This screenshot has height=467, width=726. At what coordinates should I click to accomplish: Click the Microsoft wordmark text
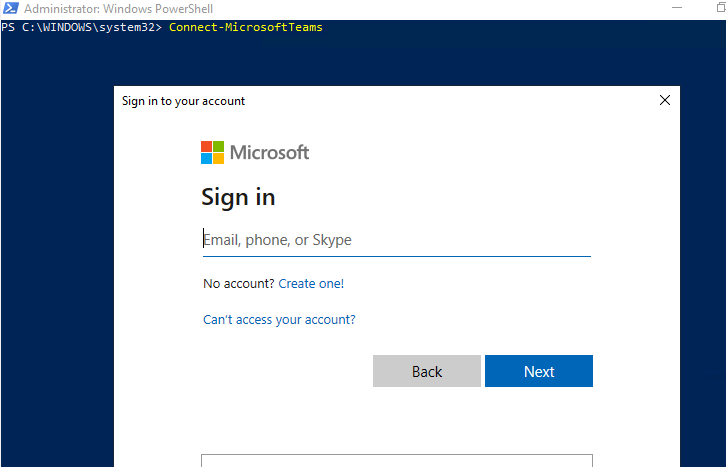coord(269,152)
